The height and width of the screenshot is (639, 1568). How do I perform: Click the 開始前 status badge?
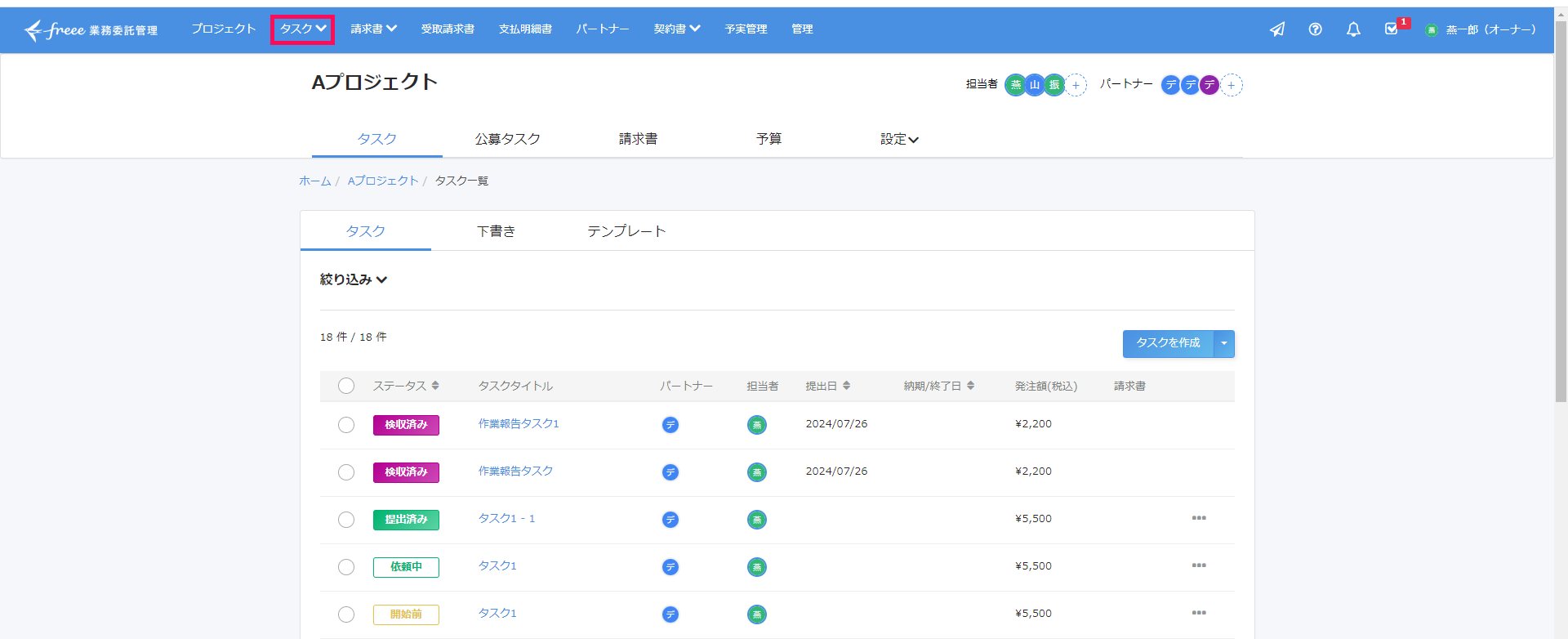pyautogui.click(x=406, y=614)
